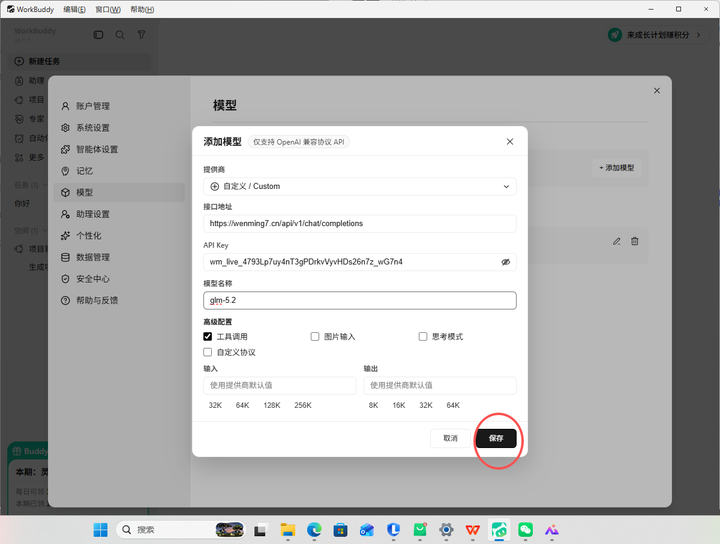This screenshot has width=720, height=544.
Task: Open 助理设置 settings section
Action: click(119, 214)
